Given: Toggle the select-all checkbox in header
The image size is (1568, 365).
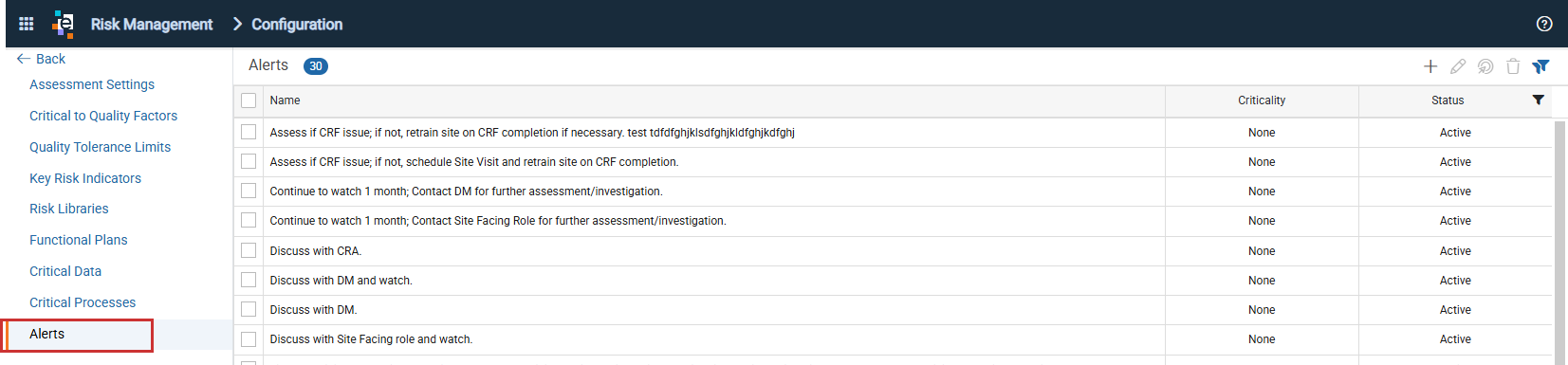Looking at the screenshot, I should 249,100.
